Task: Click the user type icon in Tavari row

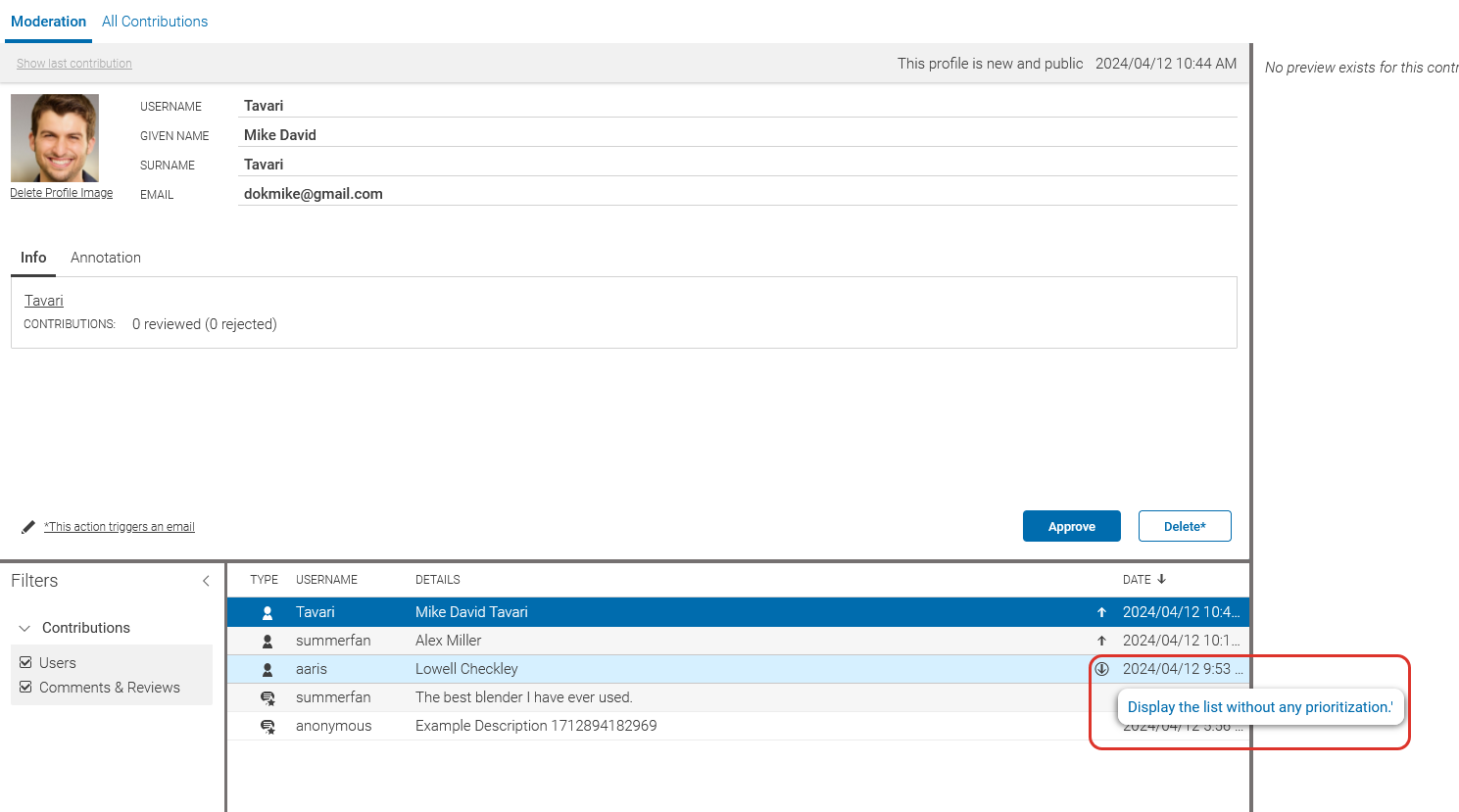Action: point(267,612)
